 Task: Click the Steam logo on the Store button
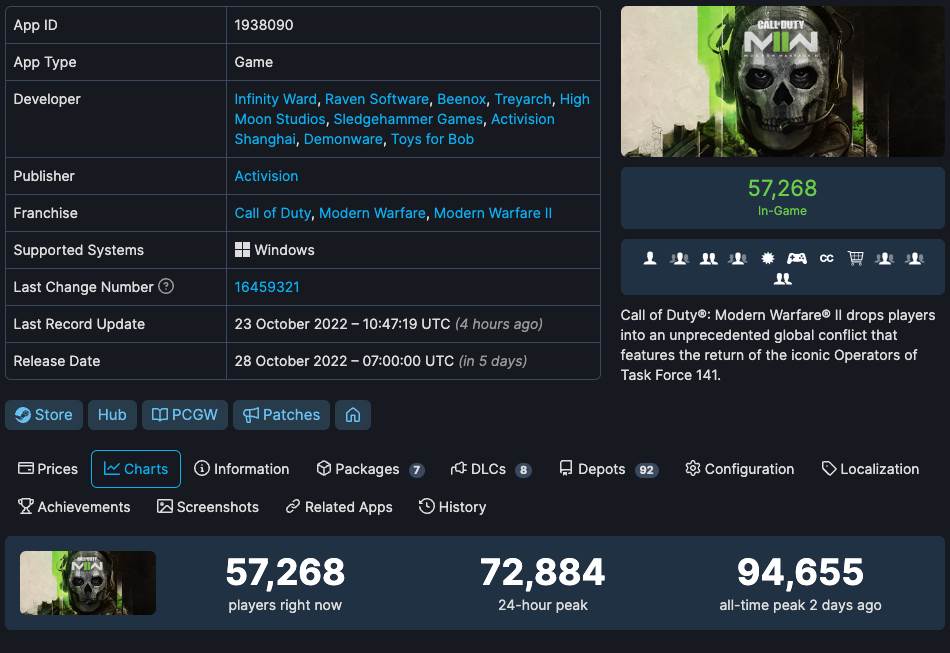(x=25, y=415)
